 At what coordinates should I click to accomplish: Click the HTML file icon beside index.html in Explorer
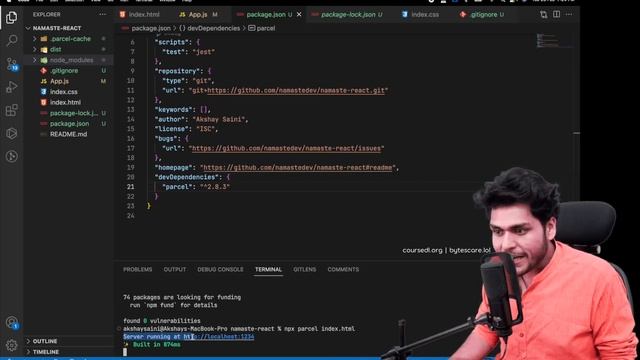[x=44, y=102]
